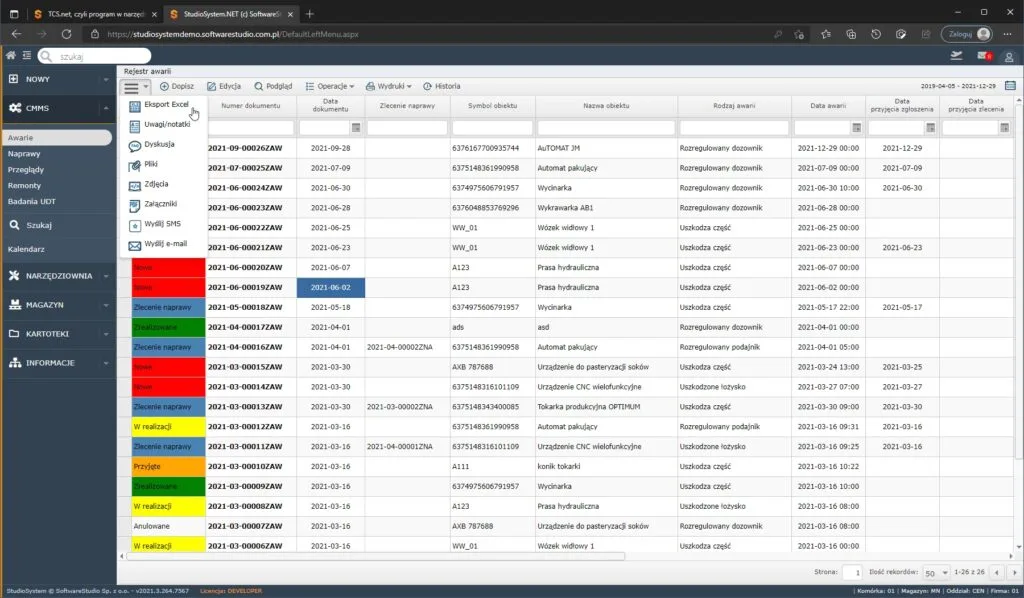Image resolution: width=1024 pixels, height=598 pixels.
Task: Switch to the TCS.net browser tab
Action: click(95, 14)
